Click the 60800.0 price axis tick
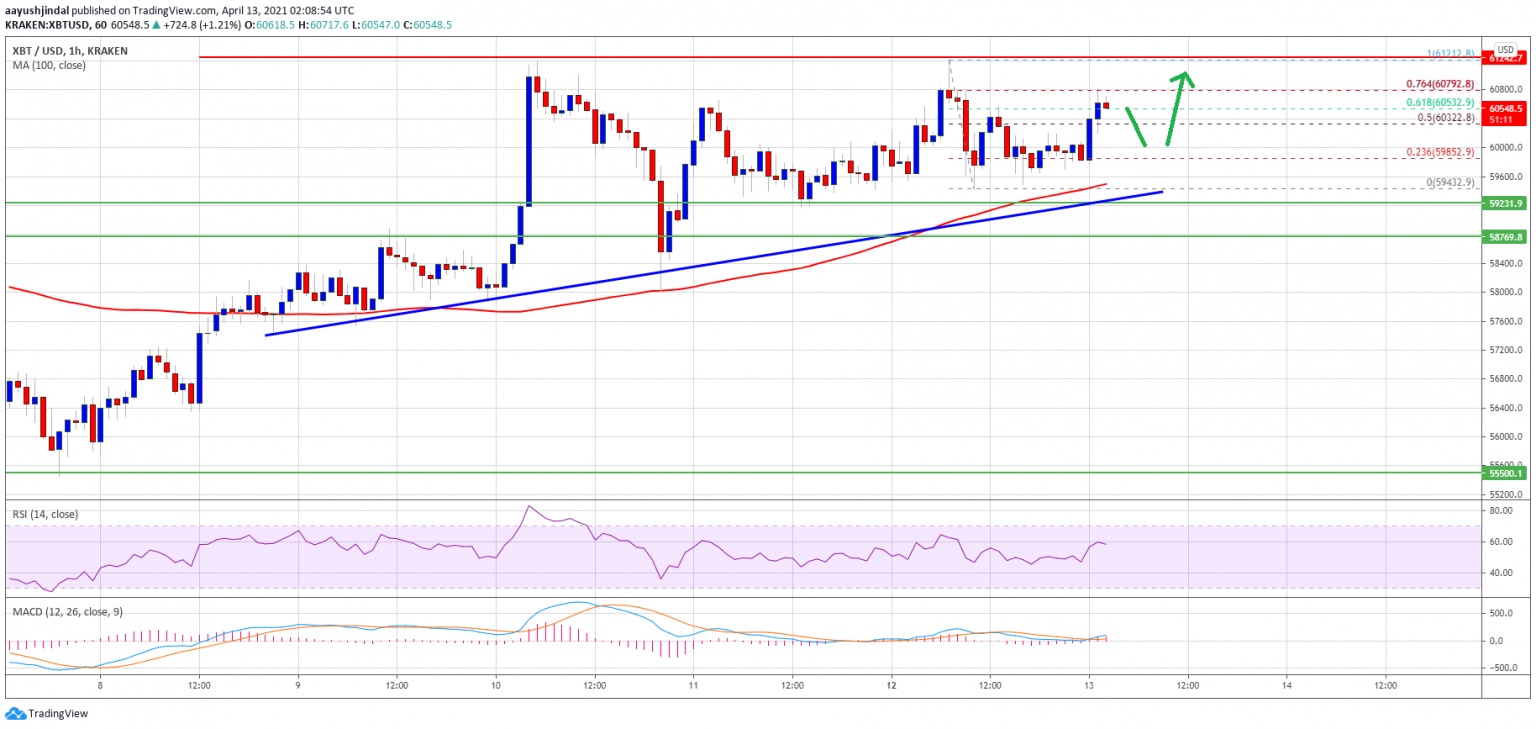Screen dimensions: 1536x729 tap(1506, 89)
